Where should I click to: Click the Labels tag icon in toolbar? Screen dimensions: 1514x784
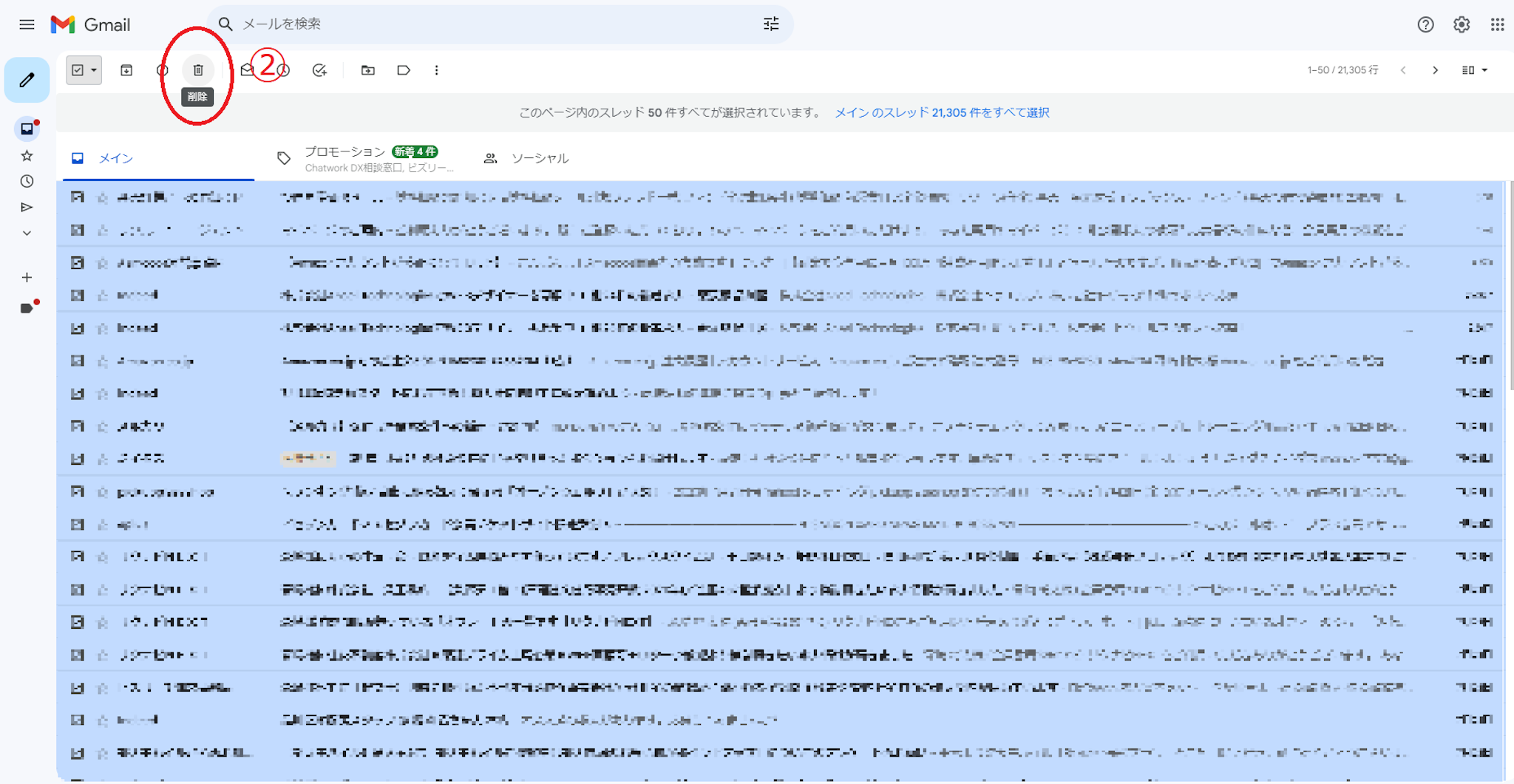pyautogui.click(x=404, y=70)
